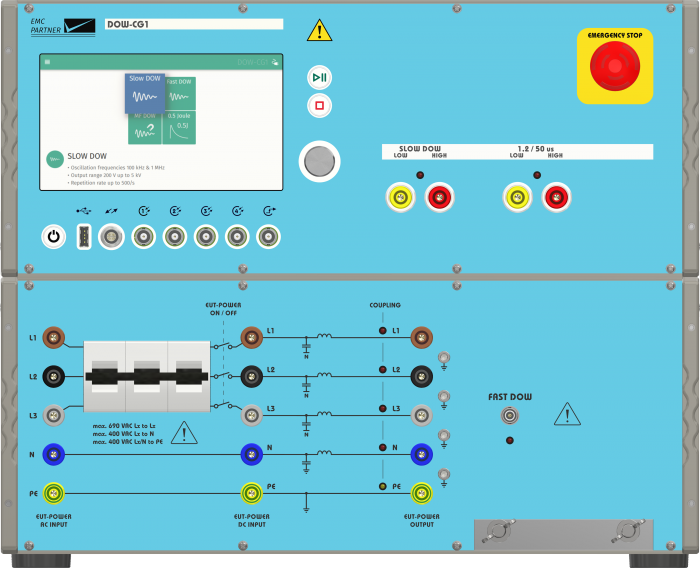The width and height of the screenshot is (700, 568).
Task: Click the blue N output socket
Action: pos(421,455)
